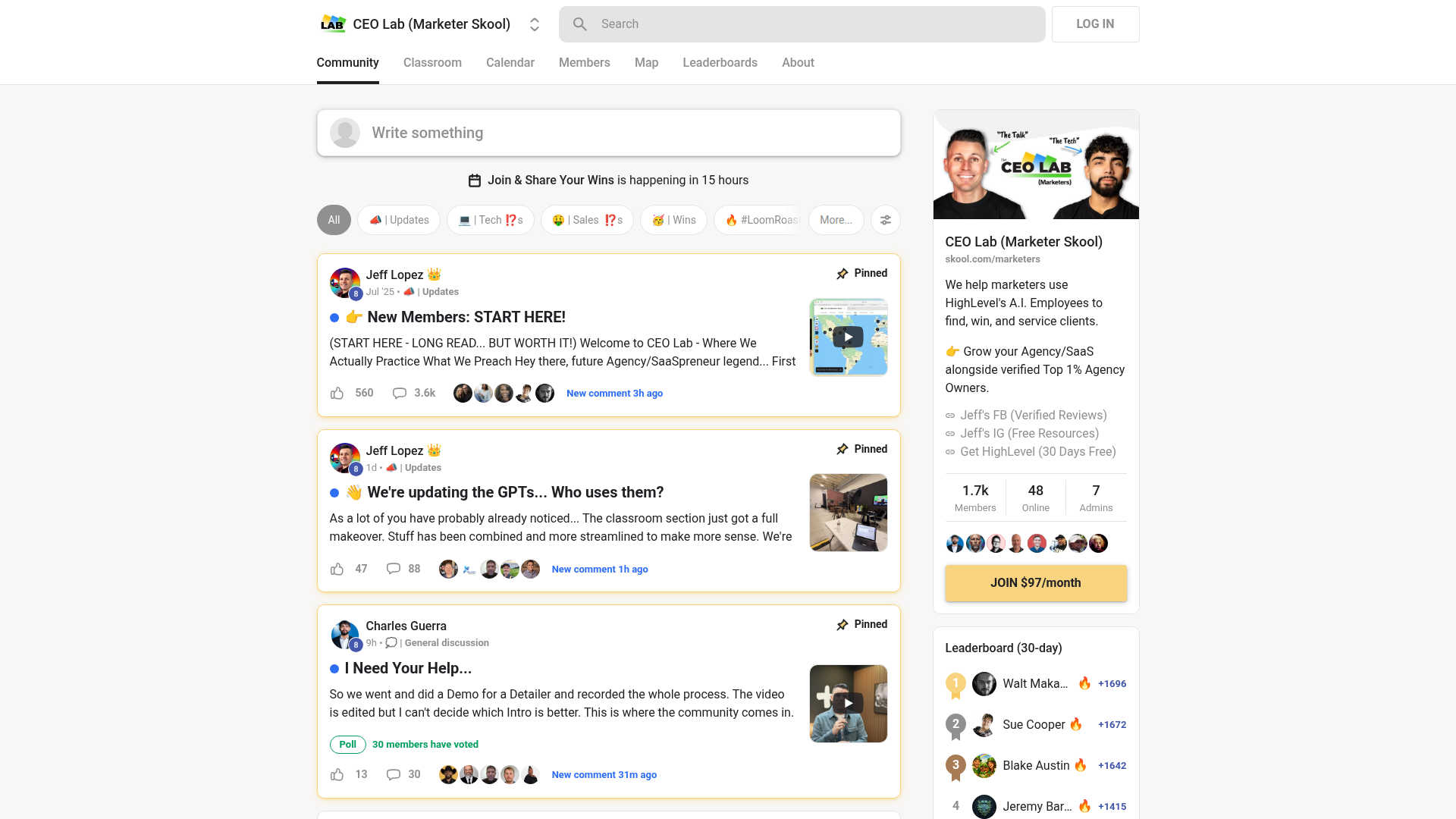This screenshot has width=1456, height=819.
Task: Open the Leaderboards tab
Action: (720, 63)
